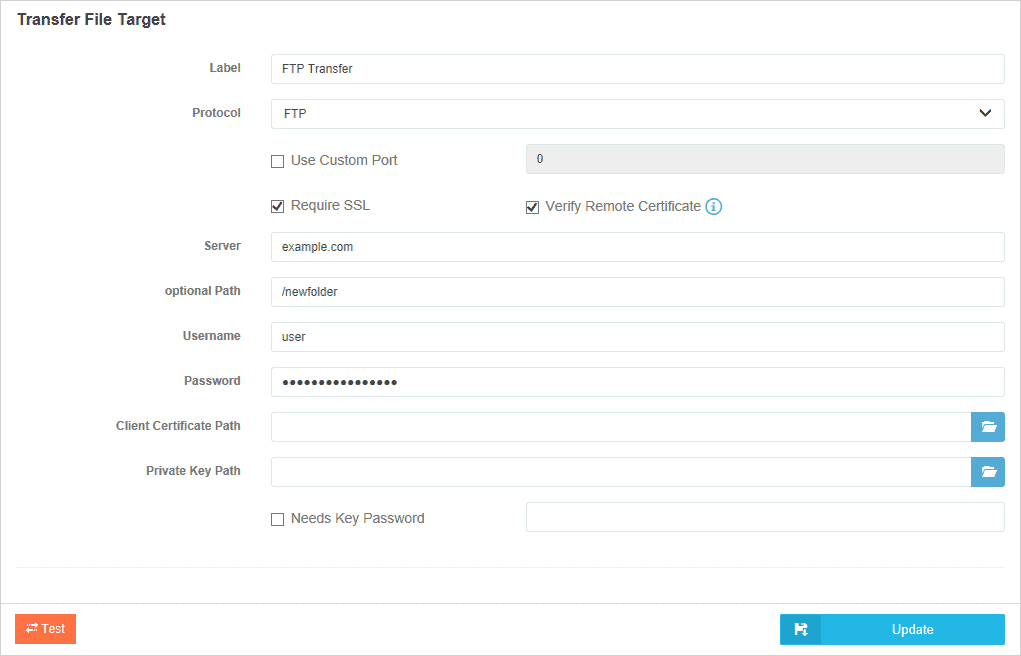This screenshot has width=1021, height=656.
Task: Uncheck Verify Remote Certificate
Action: (x=532, y=206)
